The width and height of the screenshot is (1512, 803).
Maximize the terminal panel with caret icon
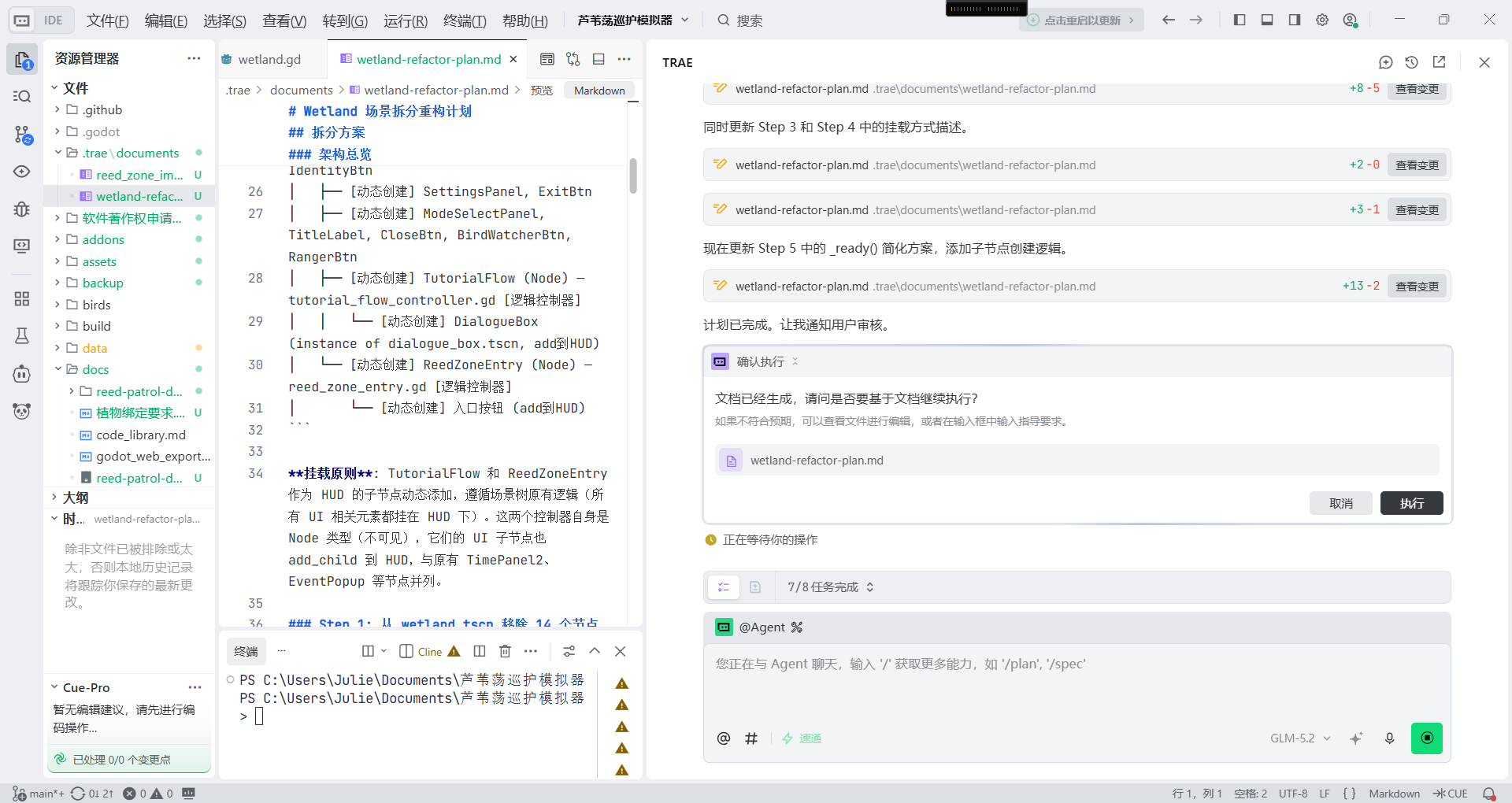[x=595, y=651]
